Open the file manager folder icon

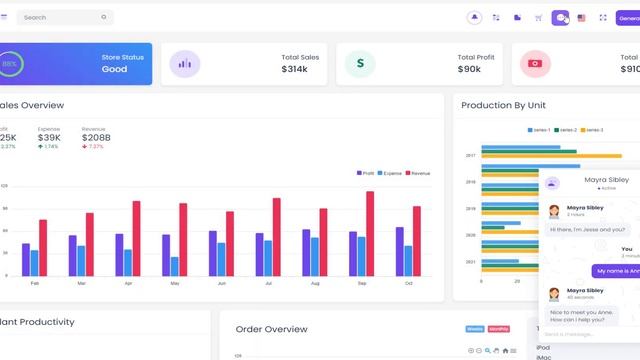(x=517, y=18)
